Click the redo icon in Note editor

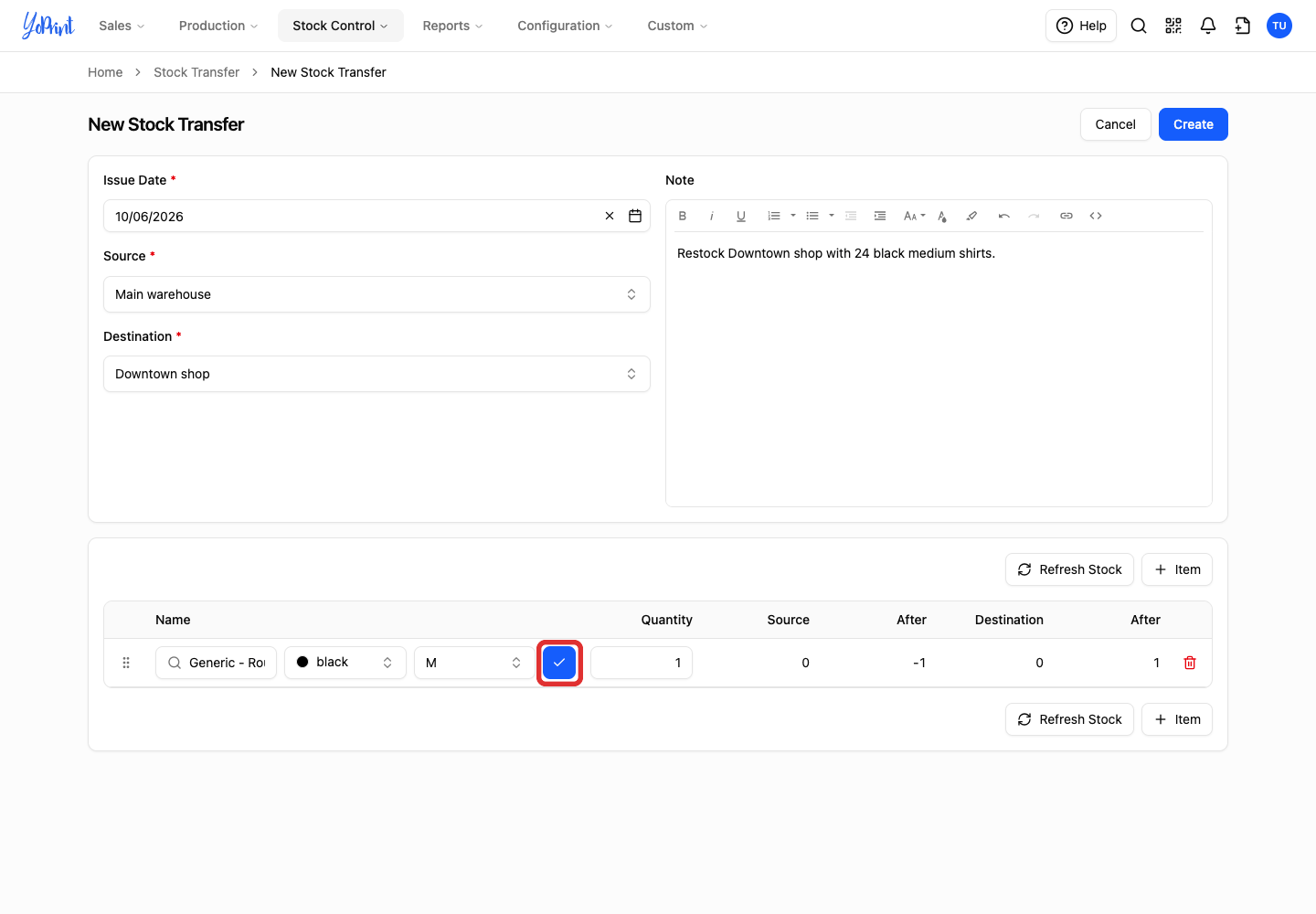pyautogui.click(x=1034, y=216)
